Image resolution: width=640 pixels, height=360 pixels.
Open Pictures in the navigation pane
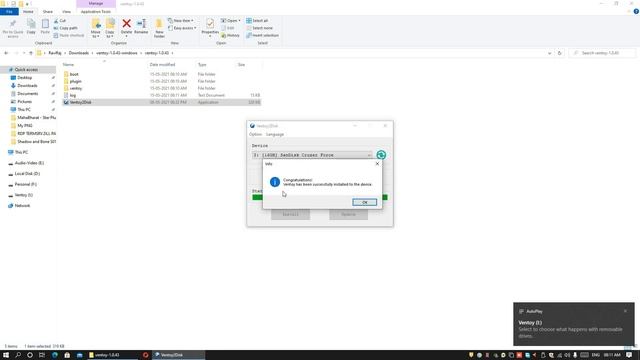coord(24,102)
